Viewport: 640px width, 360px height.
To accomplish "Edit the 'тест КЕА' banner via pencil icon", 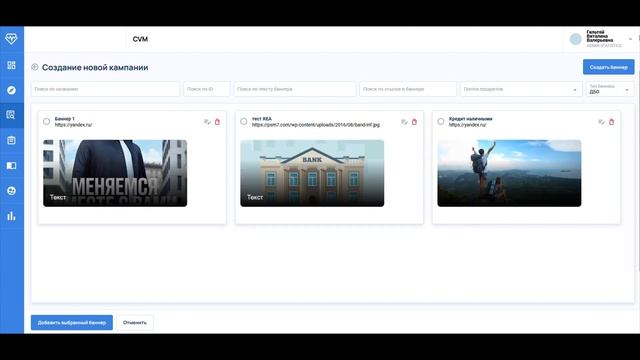I will pos(404,122).
